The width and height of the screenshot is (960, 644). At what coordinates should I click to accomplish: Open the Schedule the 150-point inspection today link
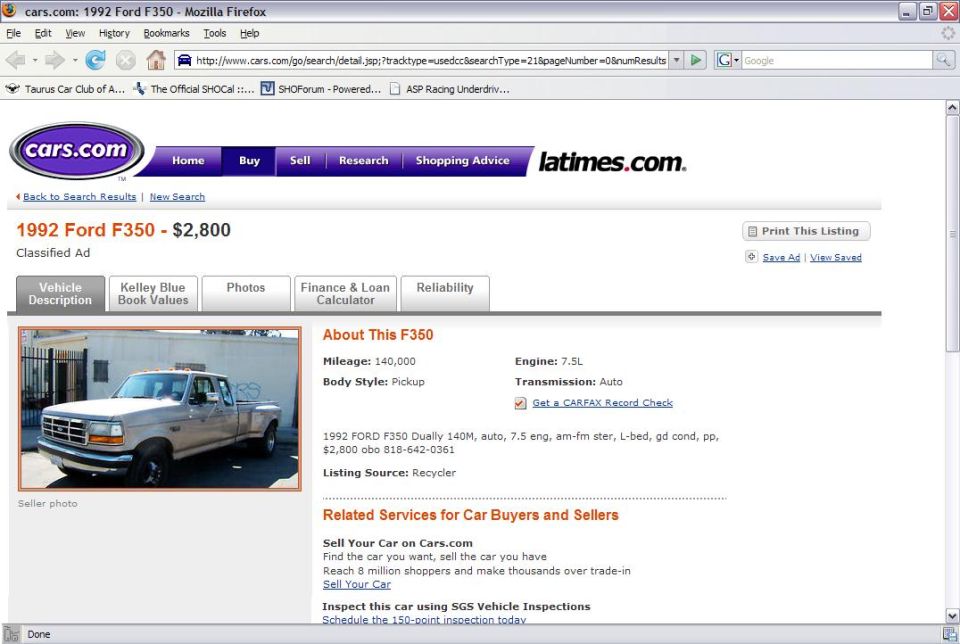click(424, 620)
